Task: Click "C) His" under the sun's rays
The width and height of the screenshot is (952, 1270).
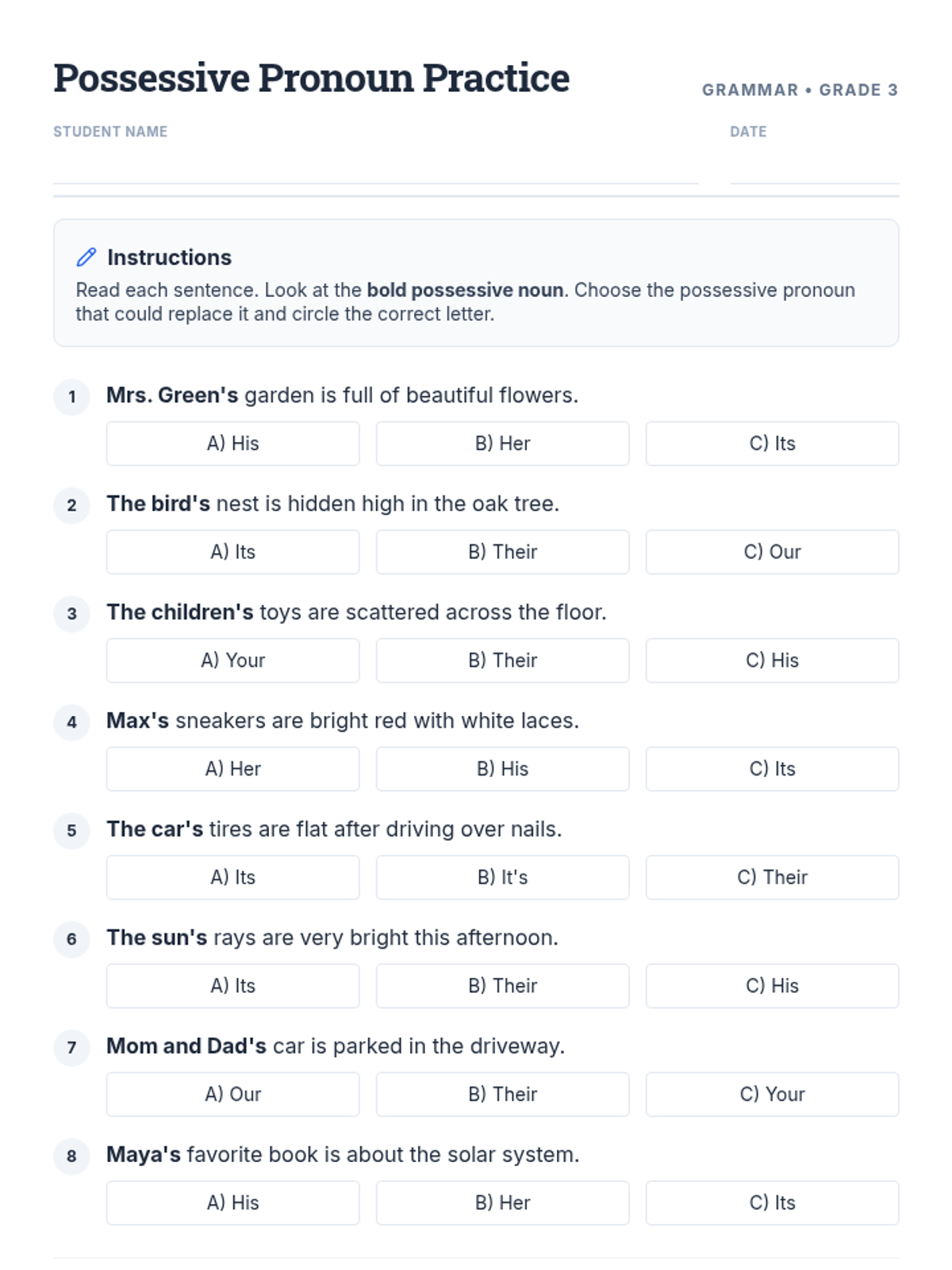Action: click(x=772, y=986)
